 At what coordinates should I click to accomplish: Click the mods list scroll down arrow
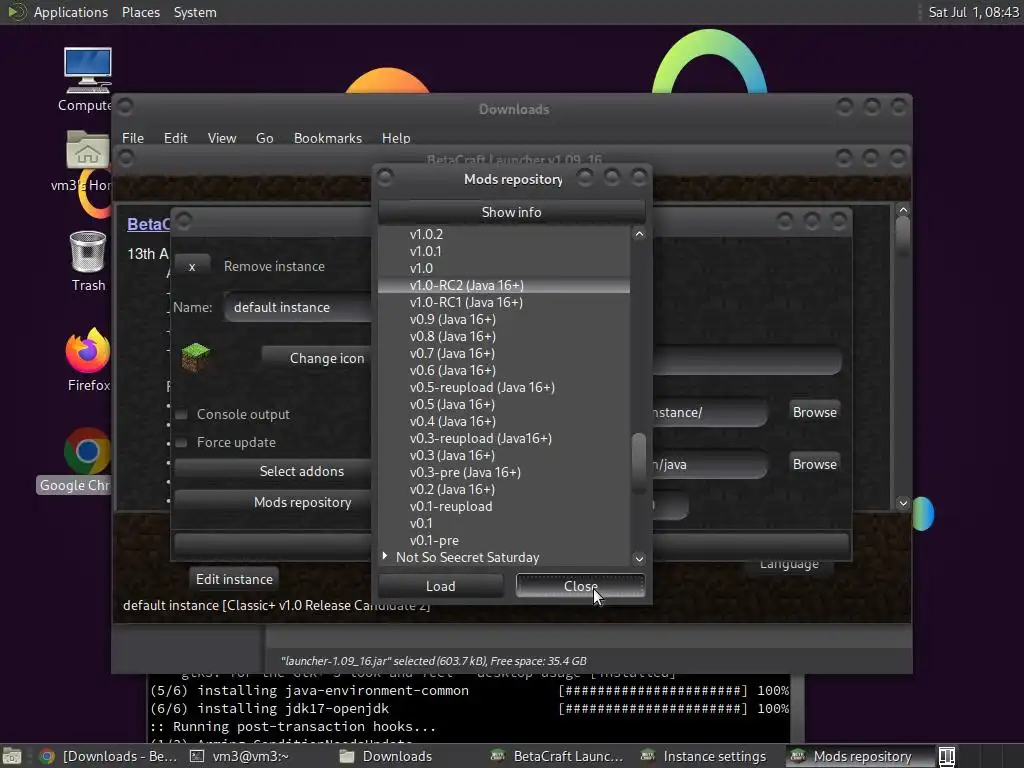[x=639, y=559]
